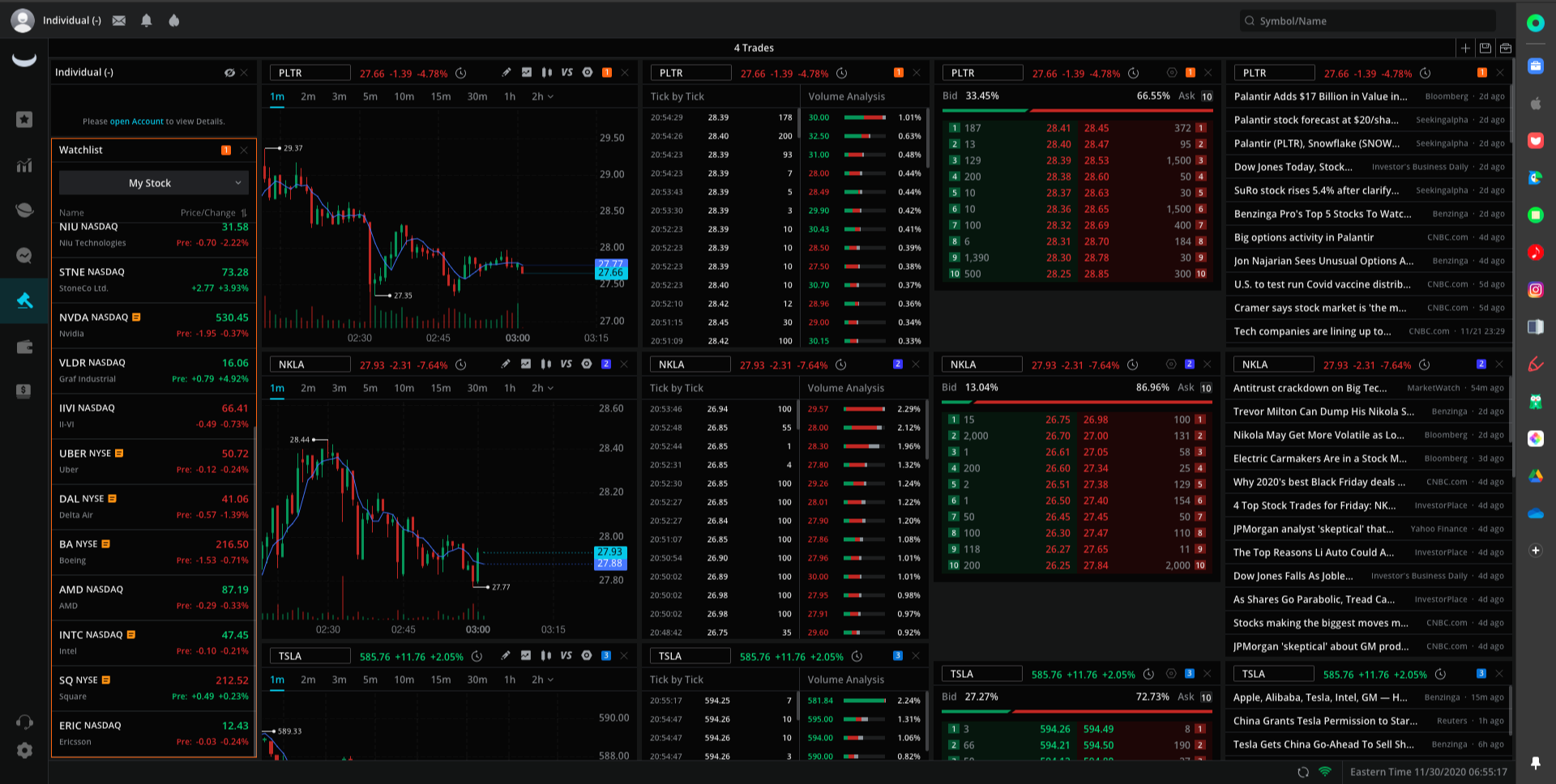Click the clock icon beside PLTR chart quote
The width and height of the screenshot is (1556, 784).
point(460,73)
